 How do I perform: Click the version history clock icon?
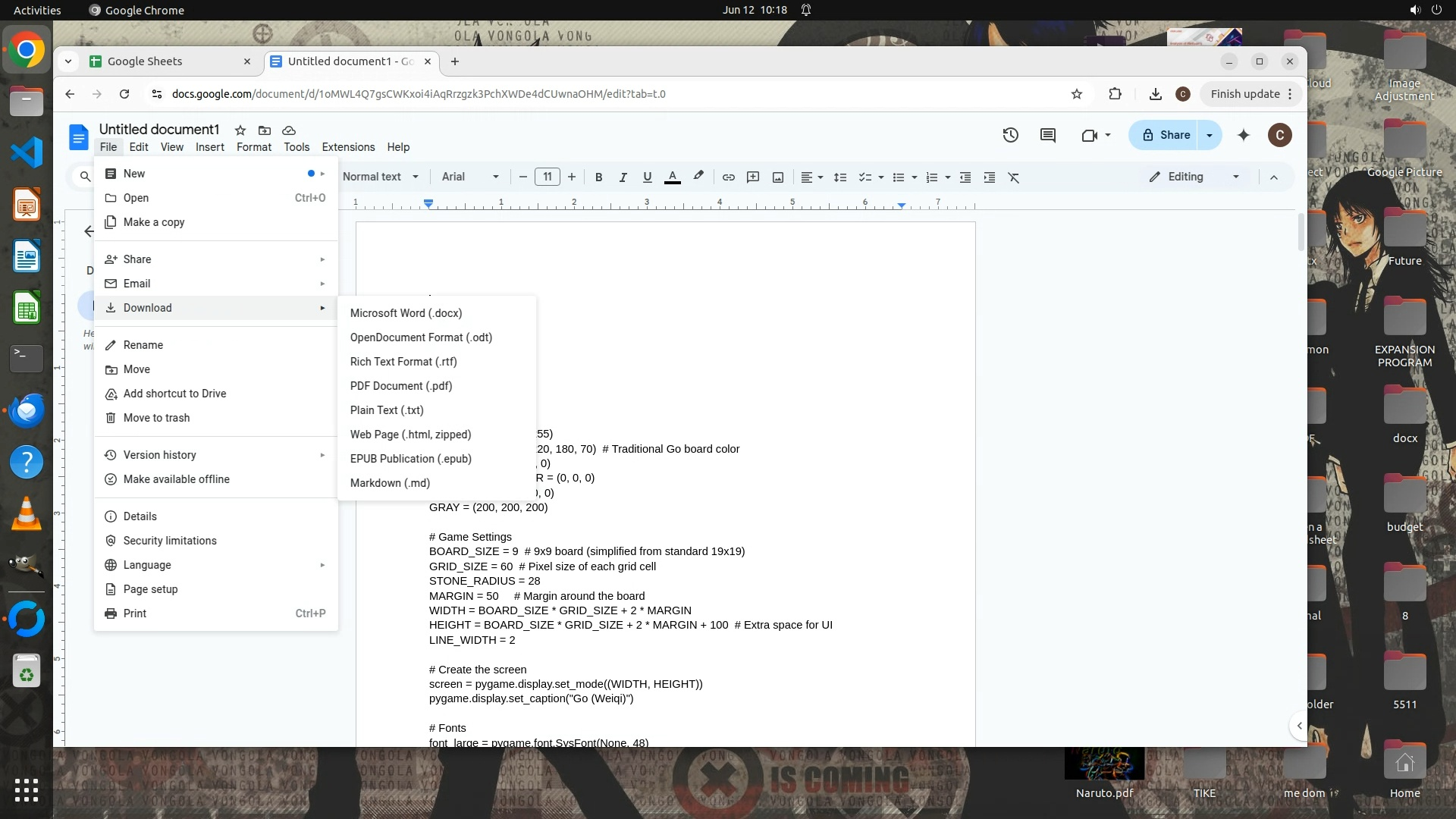[1010, 135]
